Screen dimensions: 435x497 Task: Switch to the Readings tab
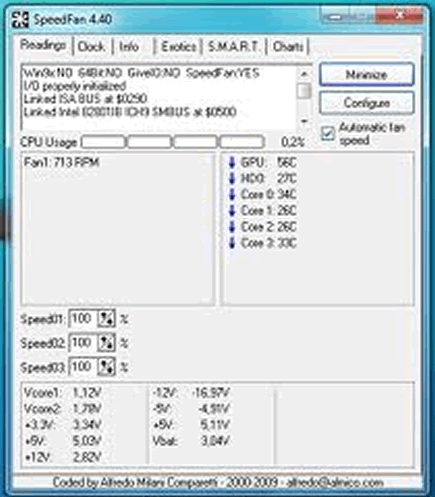click(43, 45)
